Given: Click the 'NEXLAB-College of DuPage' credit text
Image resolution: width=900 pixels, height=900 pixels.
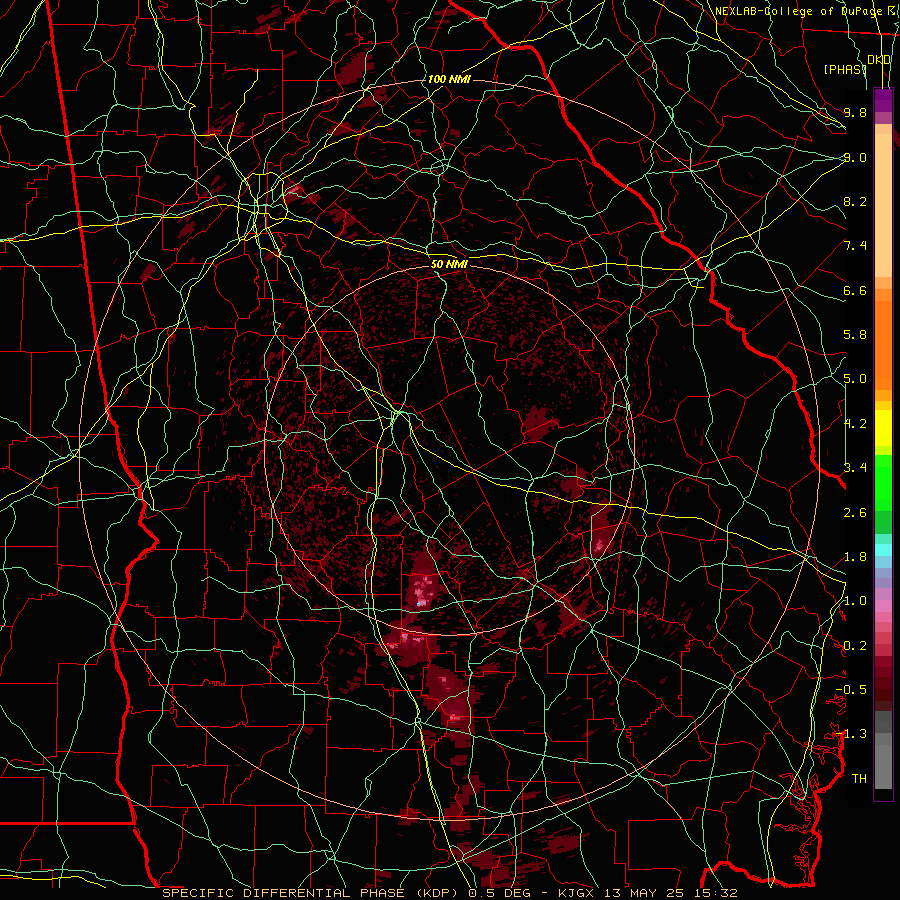Looking at the screenshot, I should [798, 11].
